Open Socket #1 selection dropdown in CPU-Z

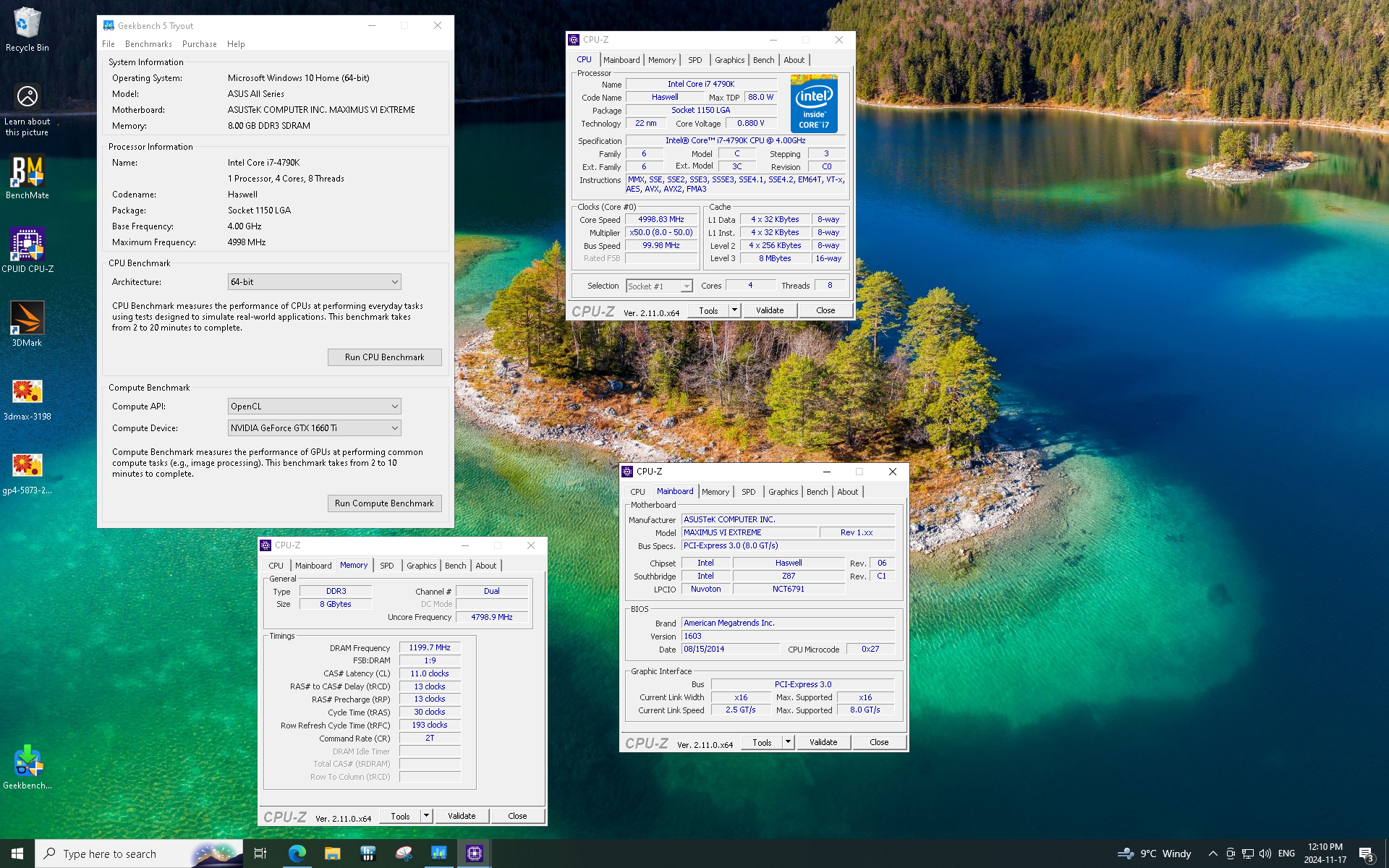coord(659,286)
